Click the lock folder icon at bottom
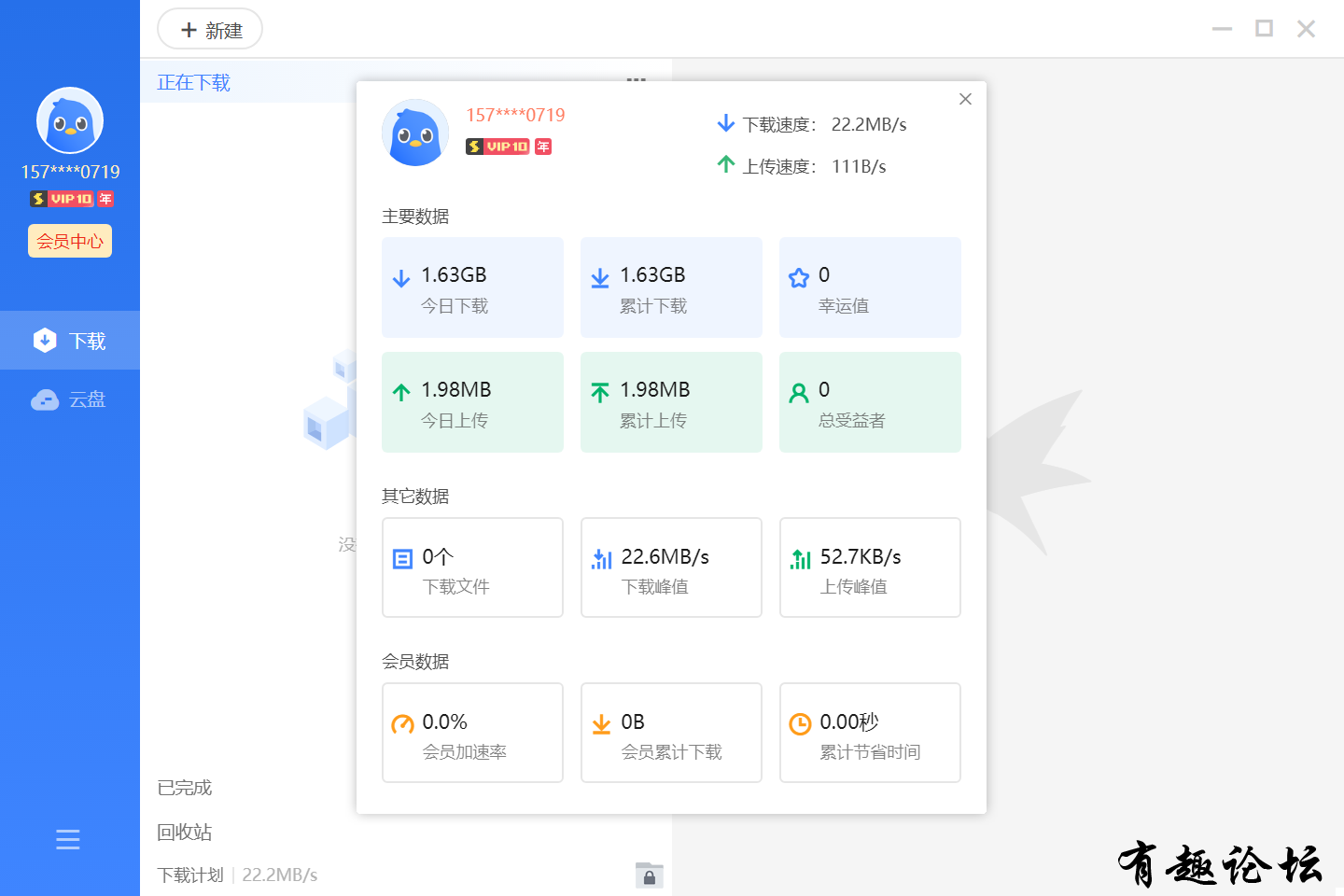The height and width of the screenshot is (896, 1344). pos(649,875)
